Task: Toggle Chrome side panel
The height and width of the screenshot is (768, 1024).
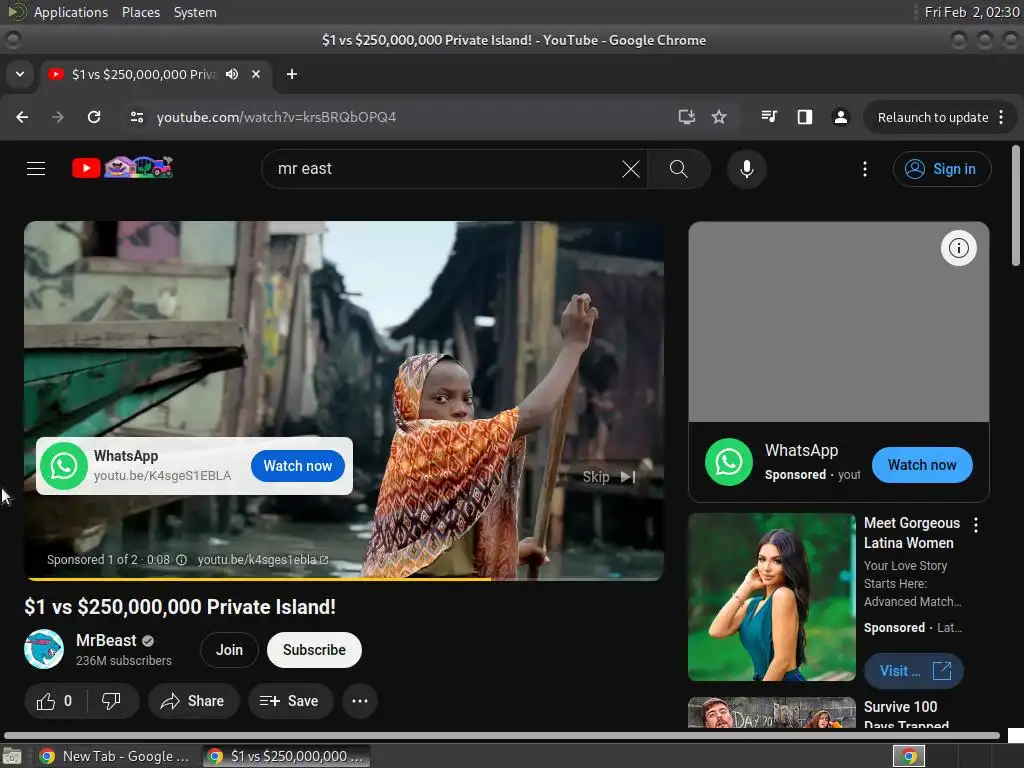Action: 805,117
